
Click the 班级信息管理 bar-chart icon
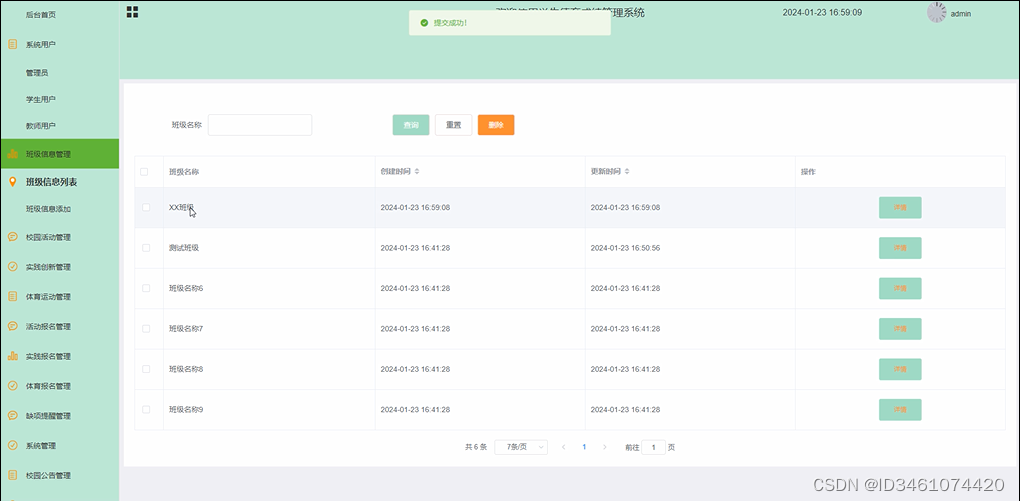pos(12,154)
